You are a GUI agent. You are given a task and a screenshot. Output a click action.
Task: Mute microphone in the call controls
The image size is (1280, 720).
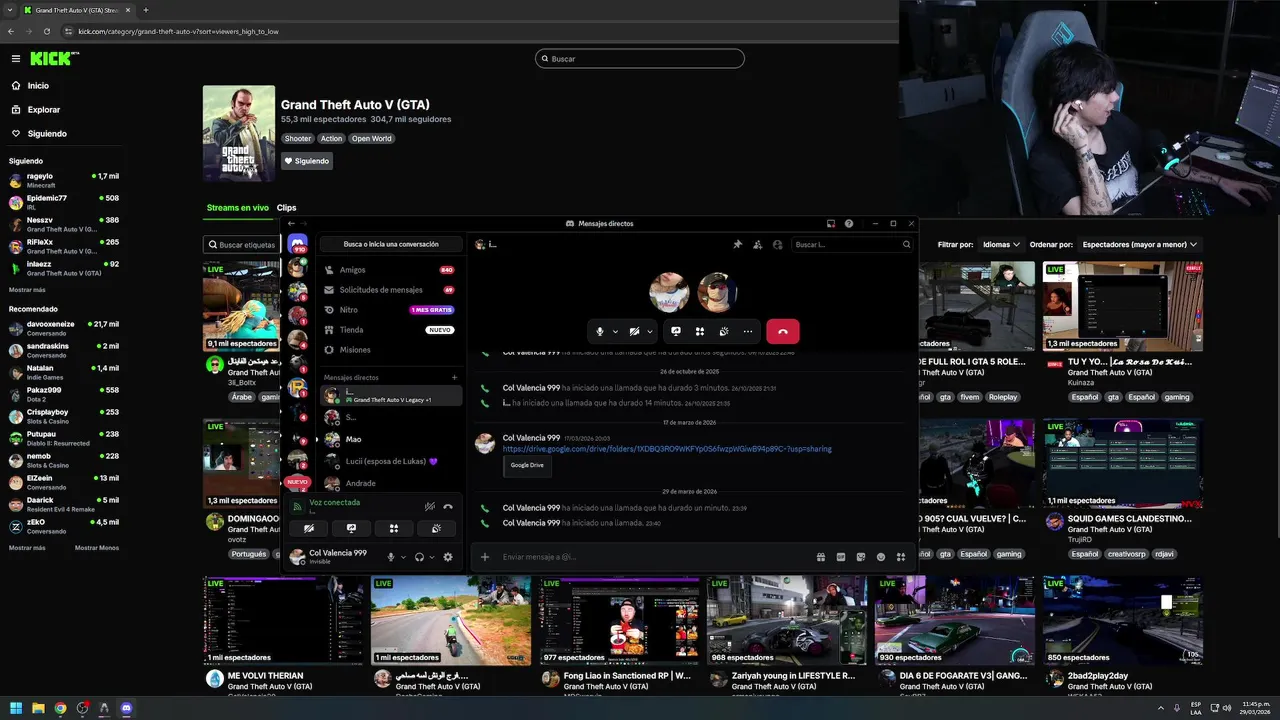tap(600, 331)
